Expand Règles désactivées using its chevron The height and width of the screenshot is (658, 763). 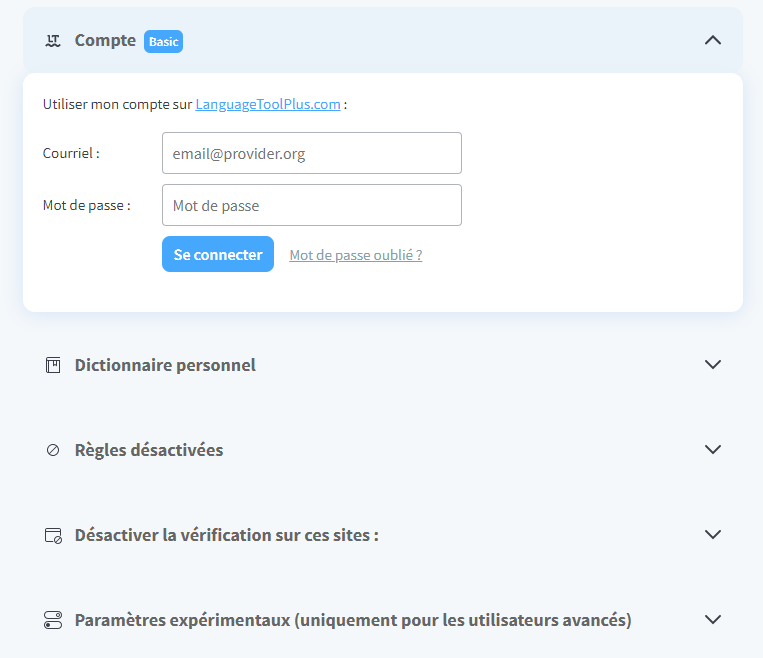coord(712,450)
